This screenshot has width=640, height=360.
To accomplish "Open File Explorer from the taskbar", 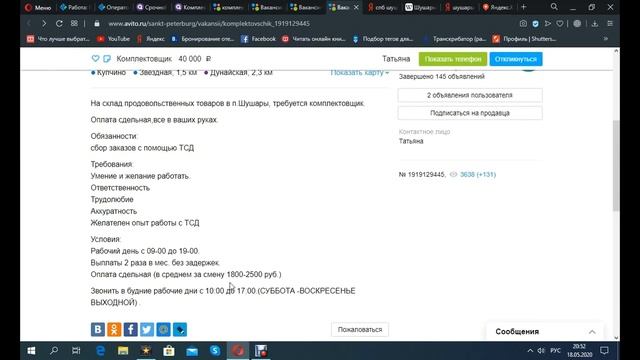I will point(123,351).
